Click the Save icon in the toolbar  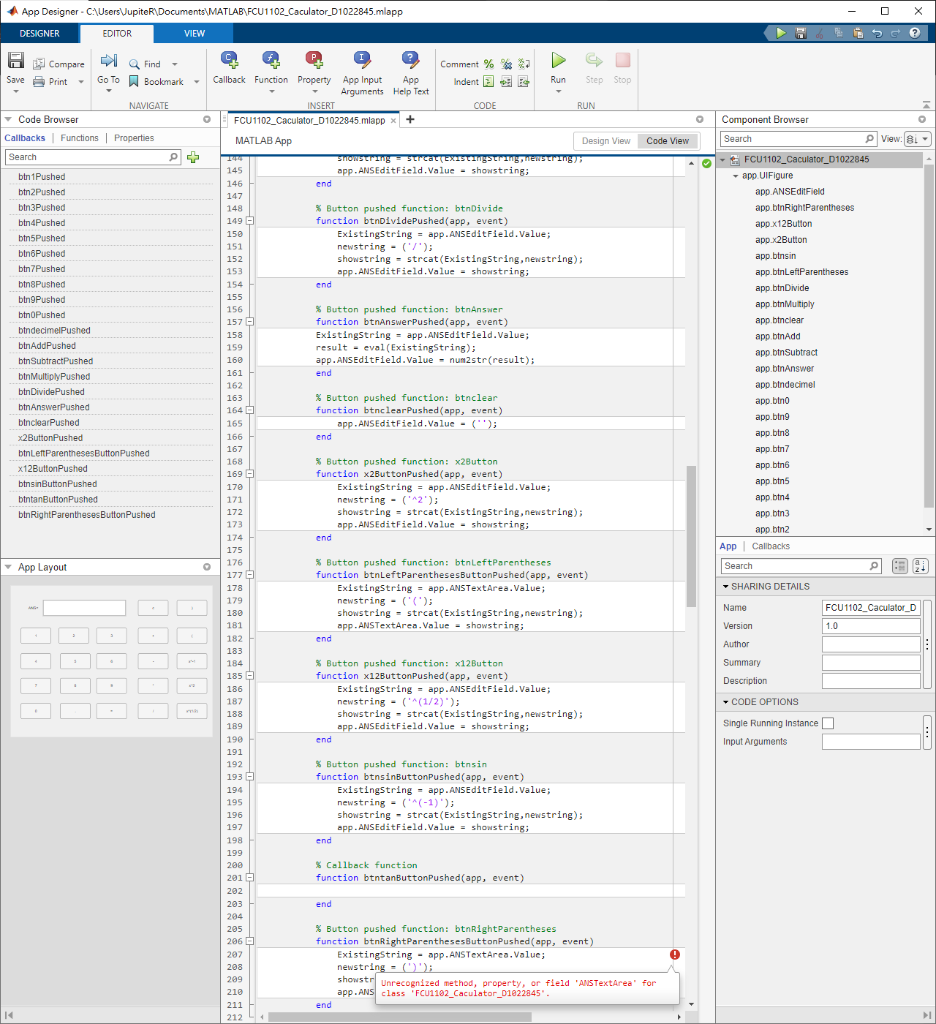pos(15,62)
